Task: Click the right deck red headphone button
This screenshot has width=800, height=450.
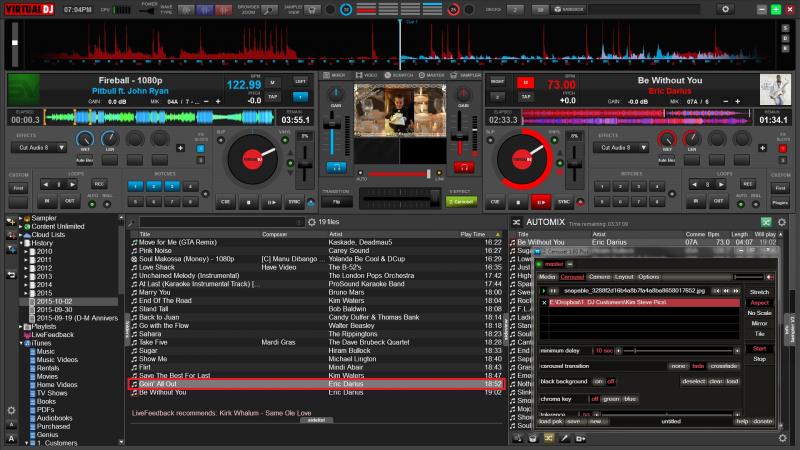Action: [464, 167]
